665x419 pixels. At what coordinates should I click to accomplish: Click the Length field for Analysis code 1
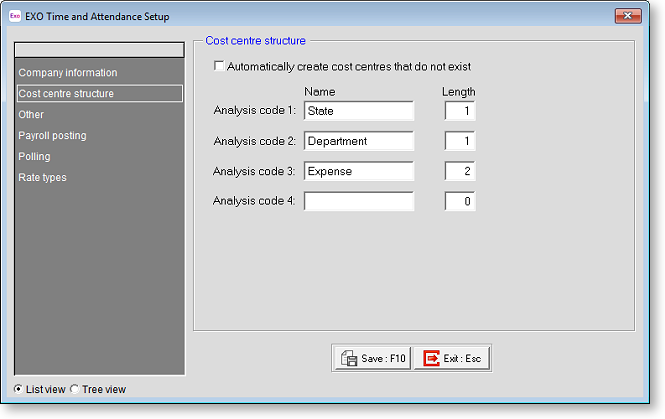pos(459,111)
